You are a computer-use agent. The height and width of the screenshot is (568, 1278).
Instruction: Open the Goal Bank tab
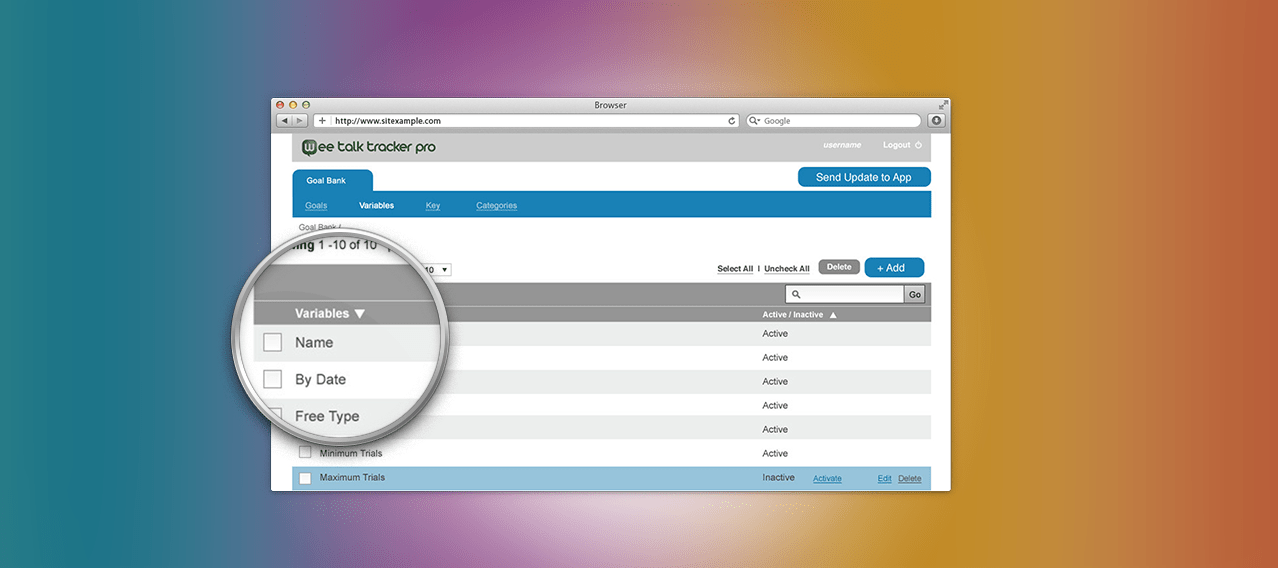(x=332, y=181)
